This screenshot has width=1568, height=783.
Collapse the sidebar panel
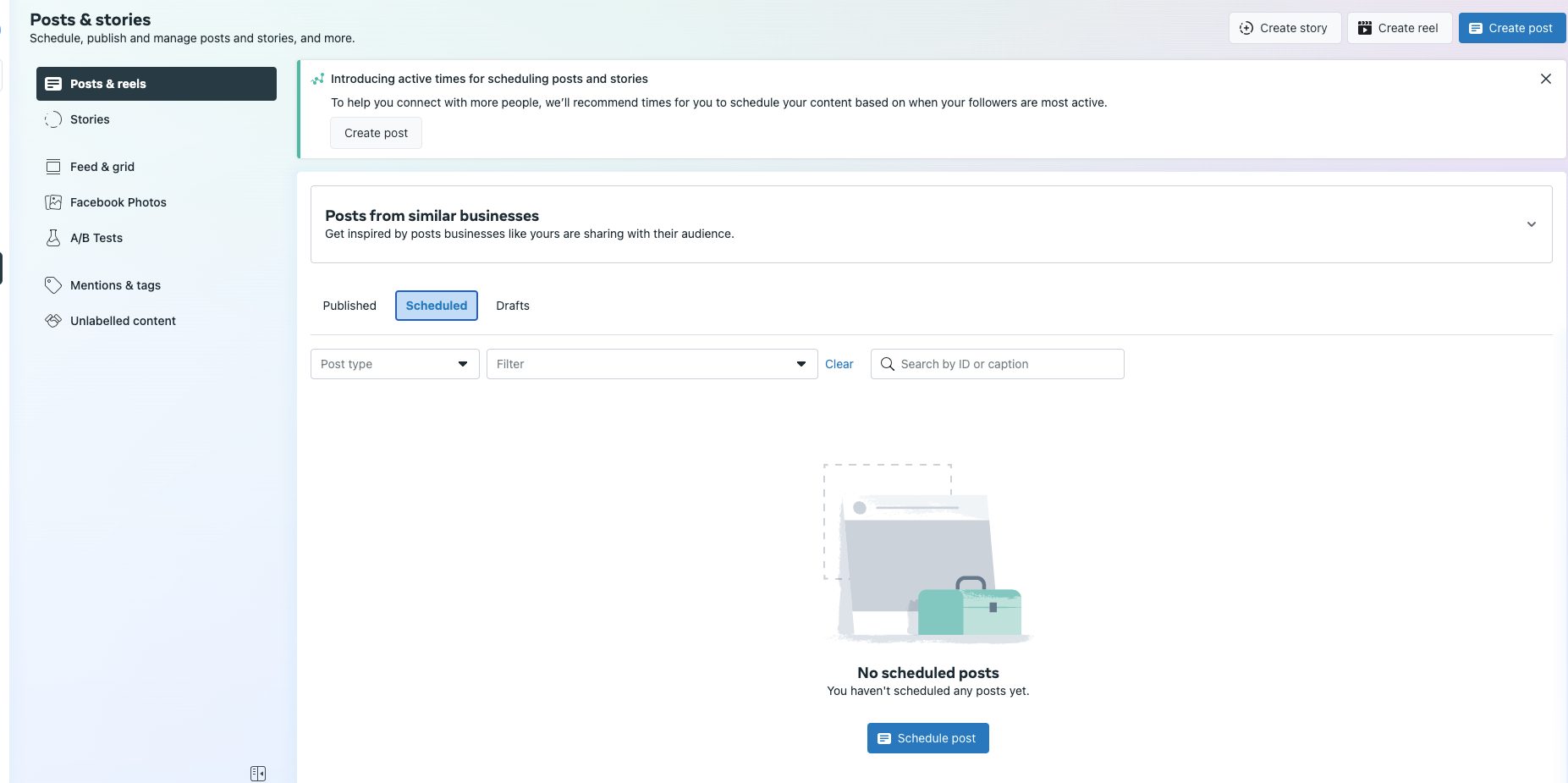[258, 773]
